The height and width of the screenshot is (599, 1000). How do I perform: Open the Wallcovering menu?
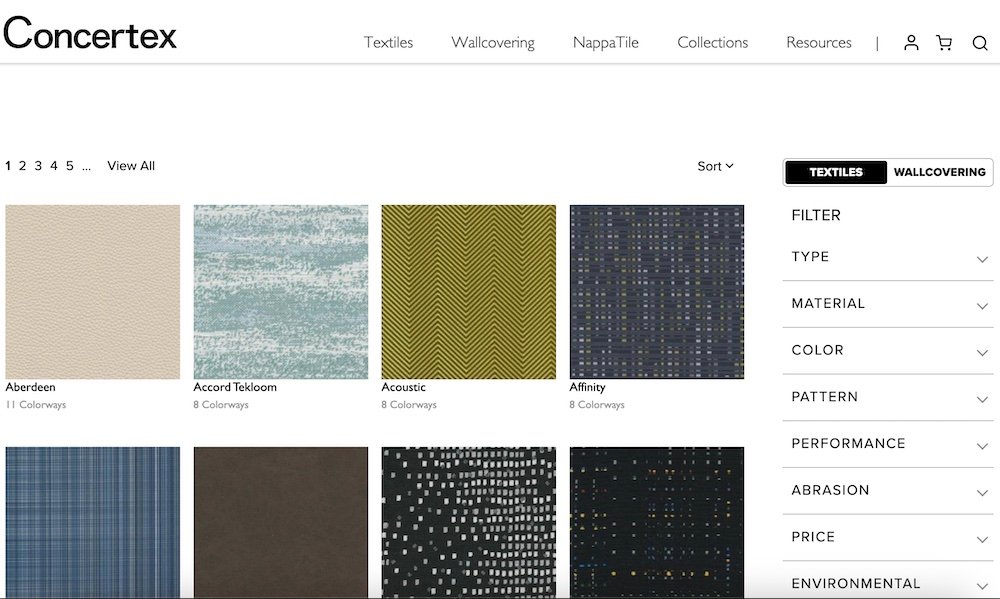pos(493,43)
